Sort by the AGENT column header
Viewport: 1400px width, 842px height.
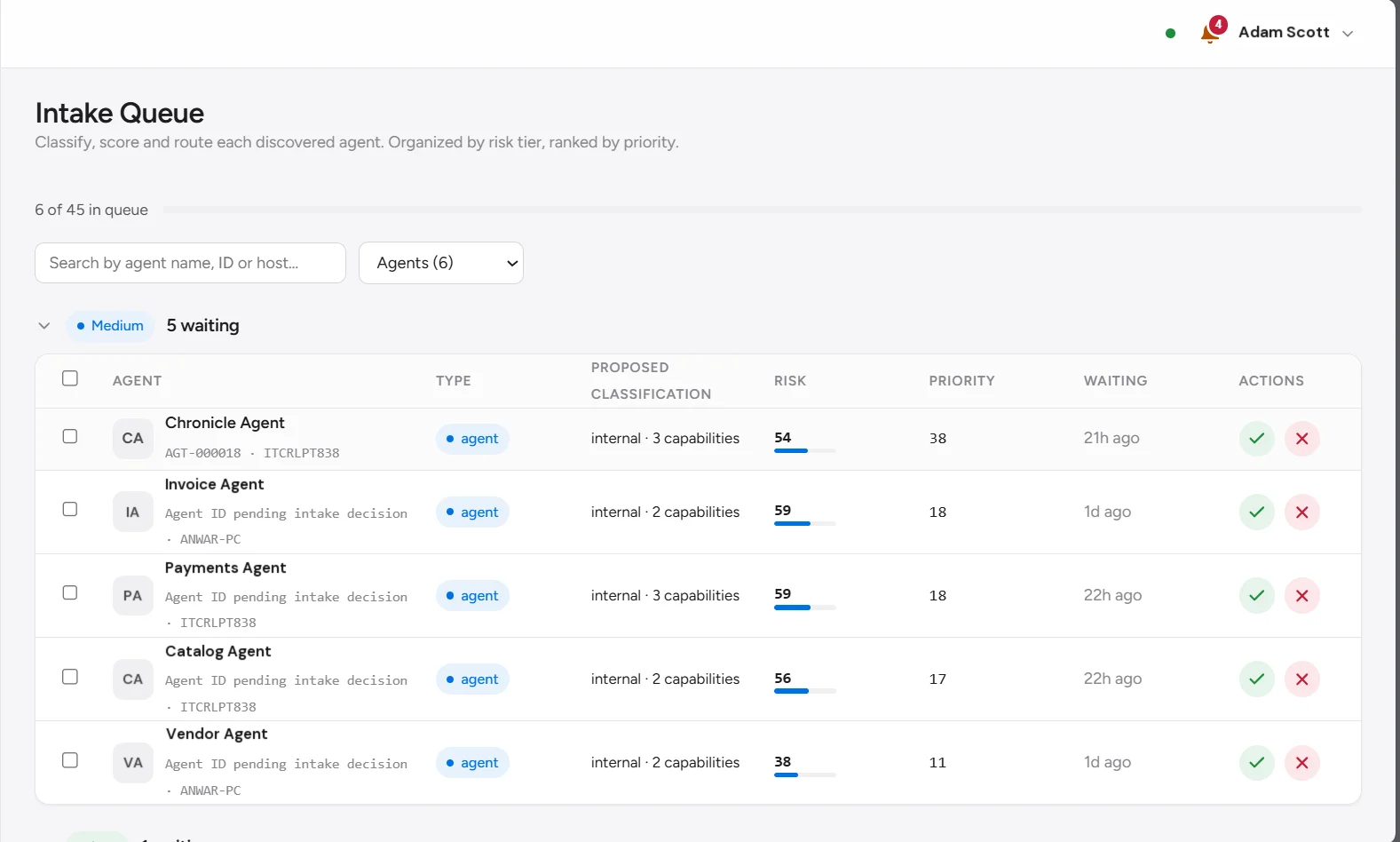[137, 381]
